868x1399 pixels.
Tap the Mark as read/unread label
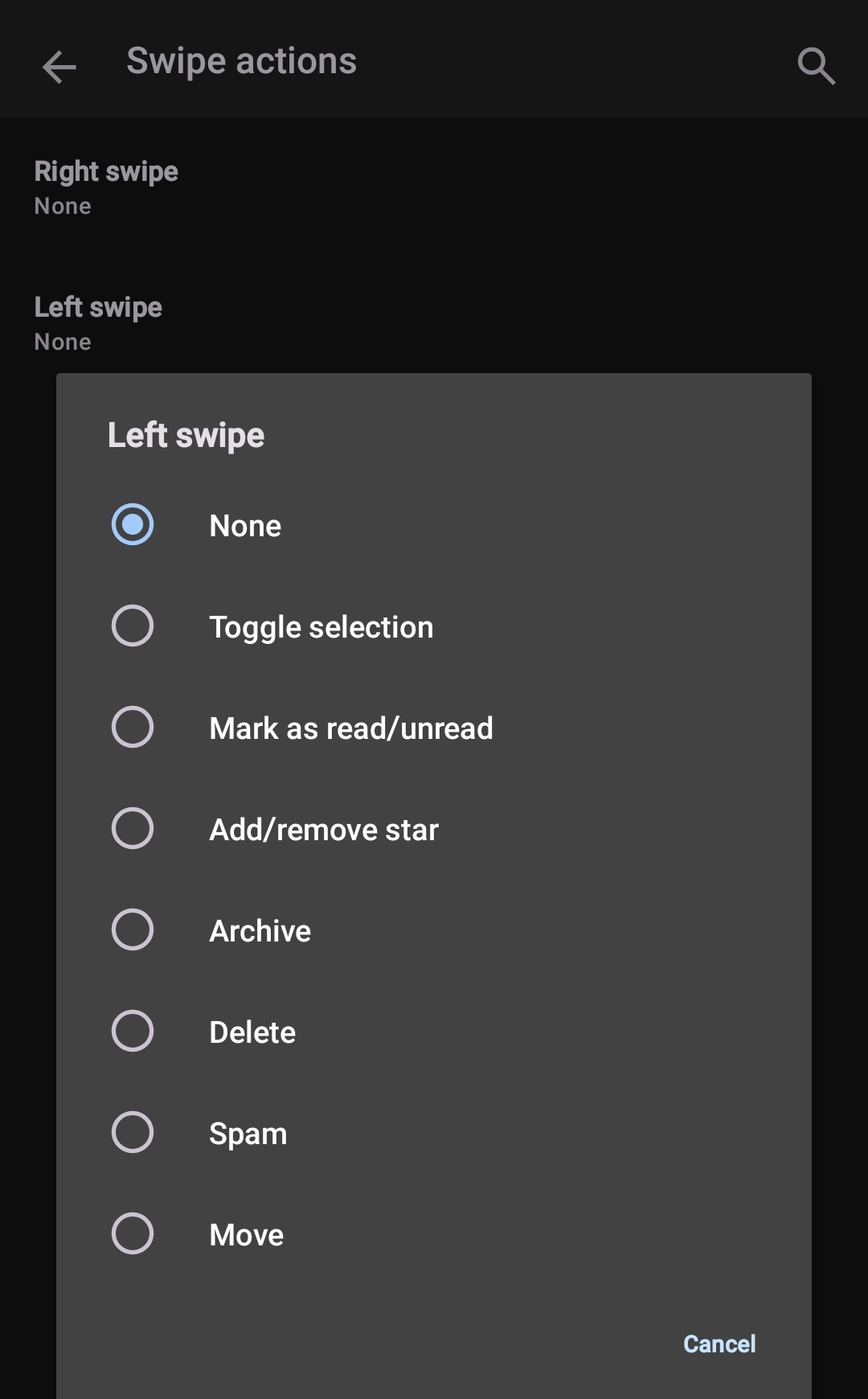(x=350, y=728)
